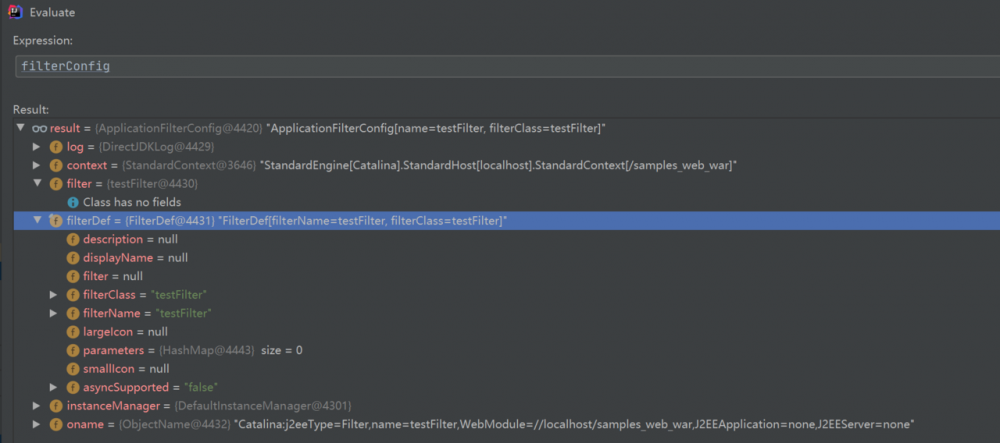1000x443 pixels.
Task: Click the field icon next to filterDef
Action: (56, 221)
